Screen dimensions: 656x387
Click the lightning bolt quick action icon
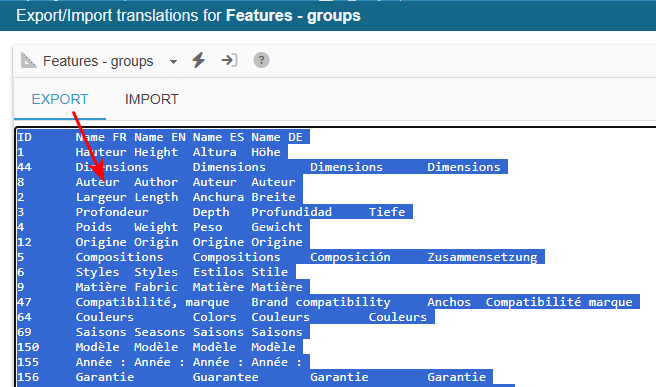pyautogui.click(x=199, y=60)
